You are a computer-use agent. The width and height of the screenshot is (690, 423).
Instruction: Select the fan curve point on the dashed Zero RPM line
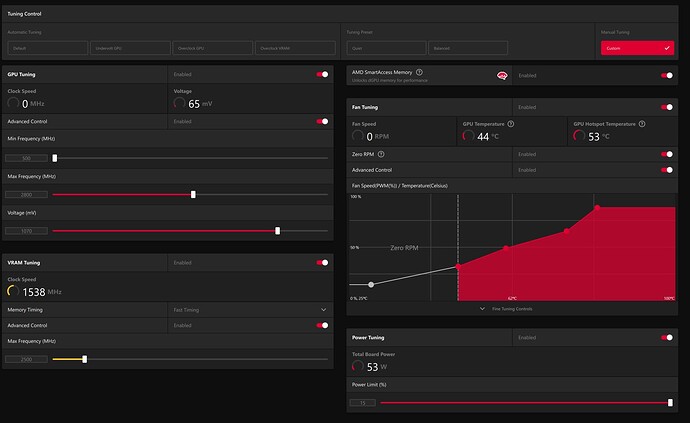tap(458, 267)
